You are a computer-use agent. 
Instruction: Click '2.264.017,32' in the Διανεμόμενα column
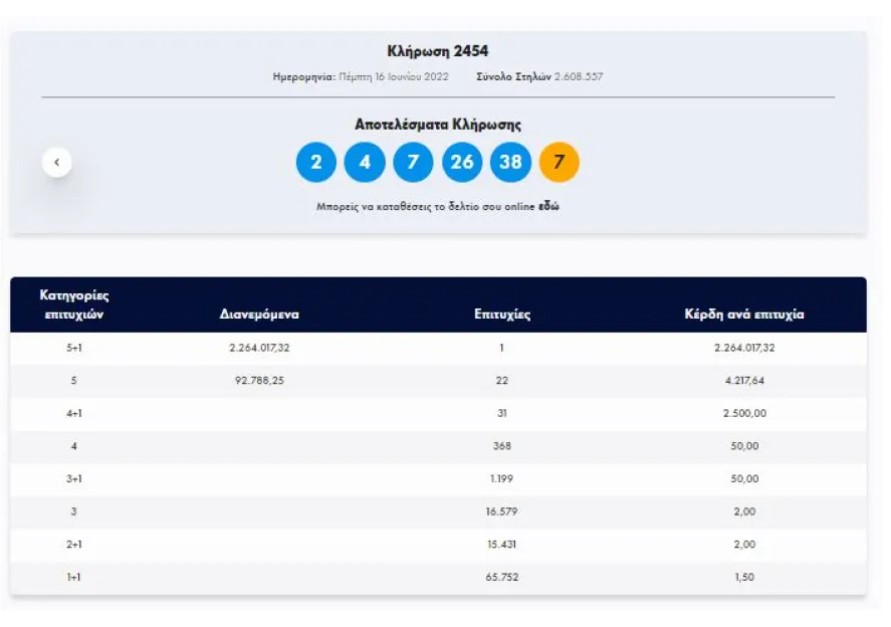pos(259,348)
